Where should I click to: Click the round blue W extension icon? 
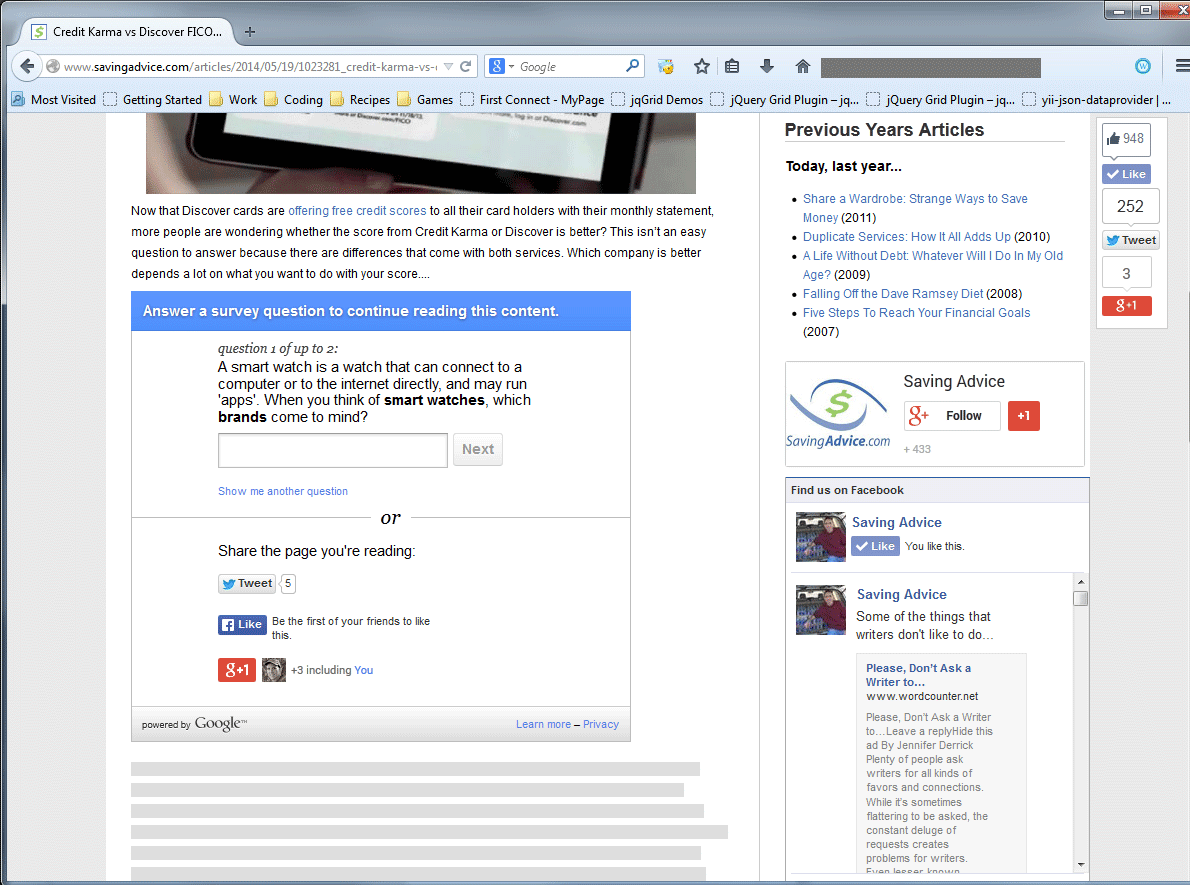pos(1142,66)
